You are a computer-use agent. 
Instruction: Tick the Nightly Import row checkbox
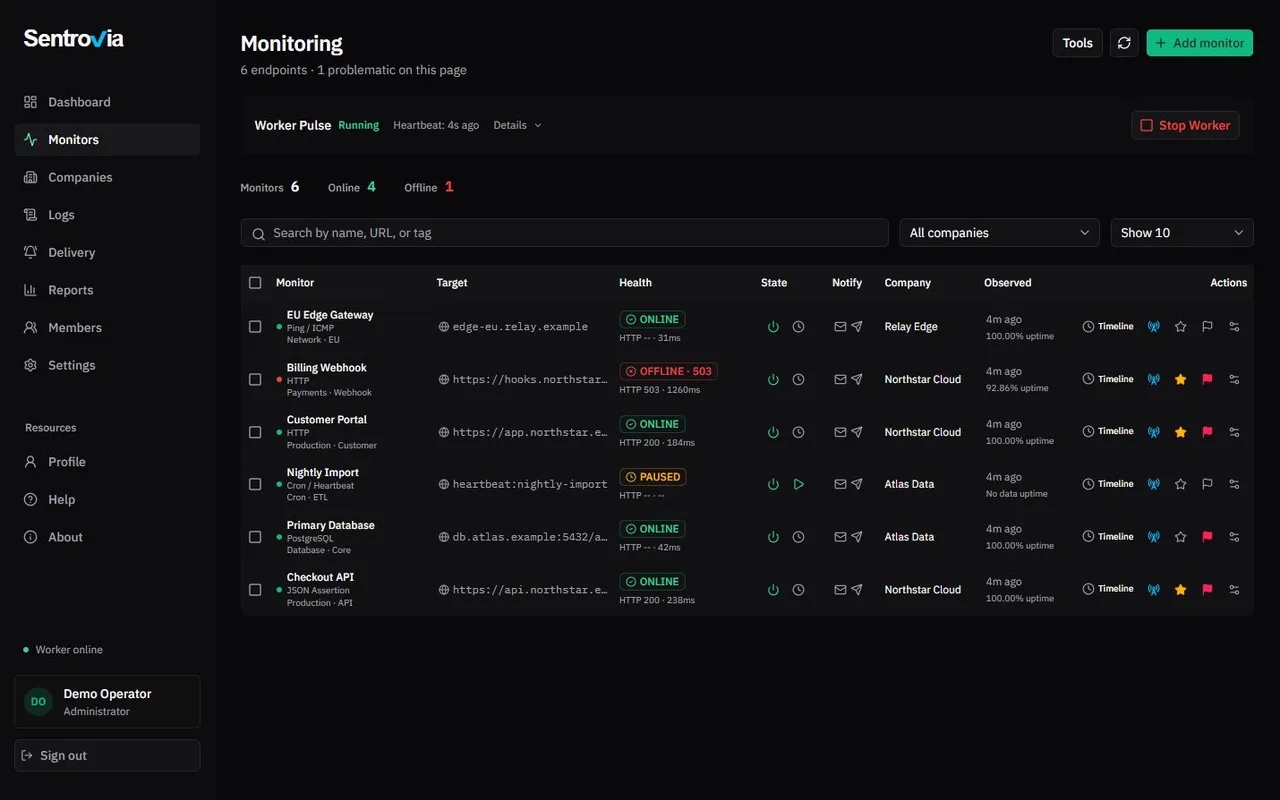click(255, 484)
